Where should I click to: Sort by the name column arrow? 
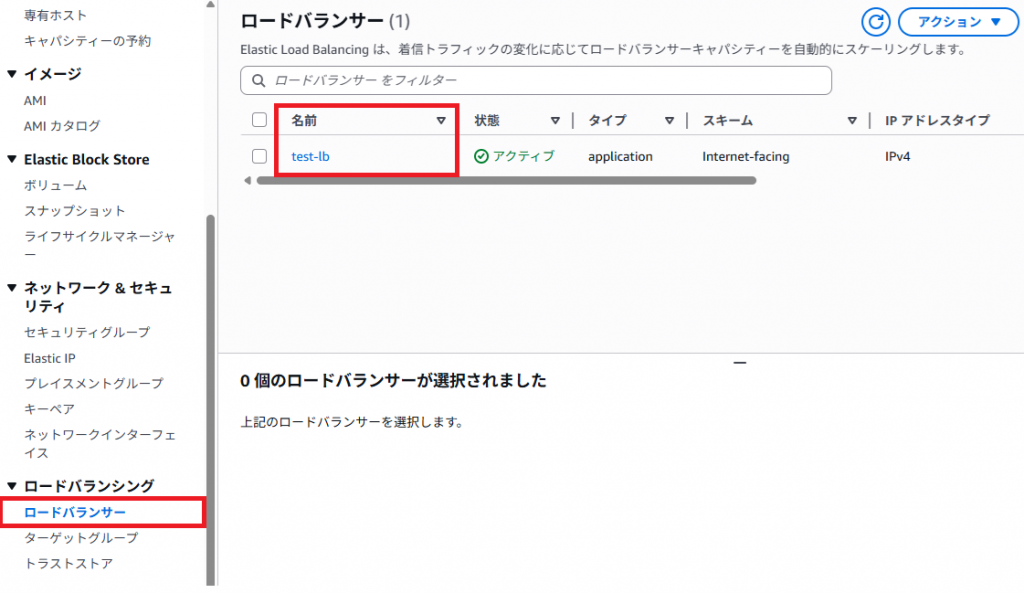coord(441,121)
